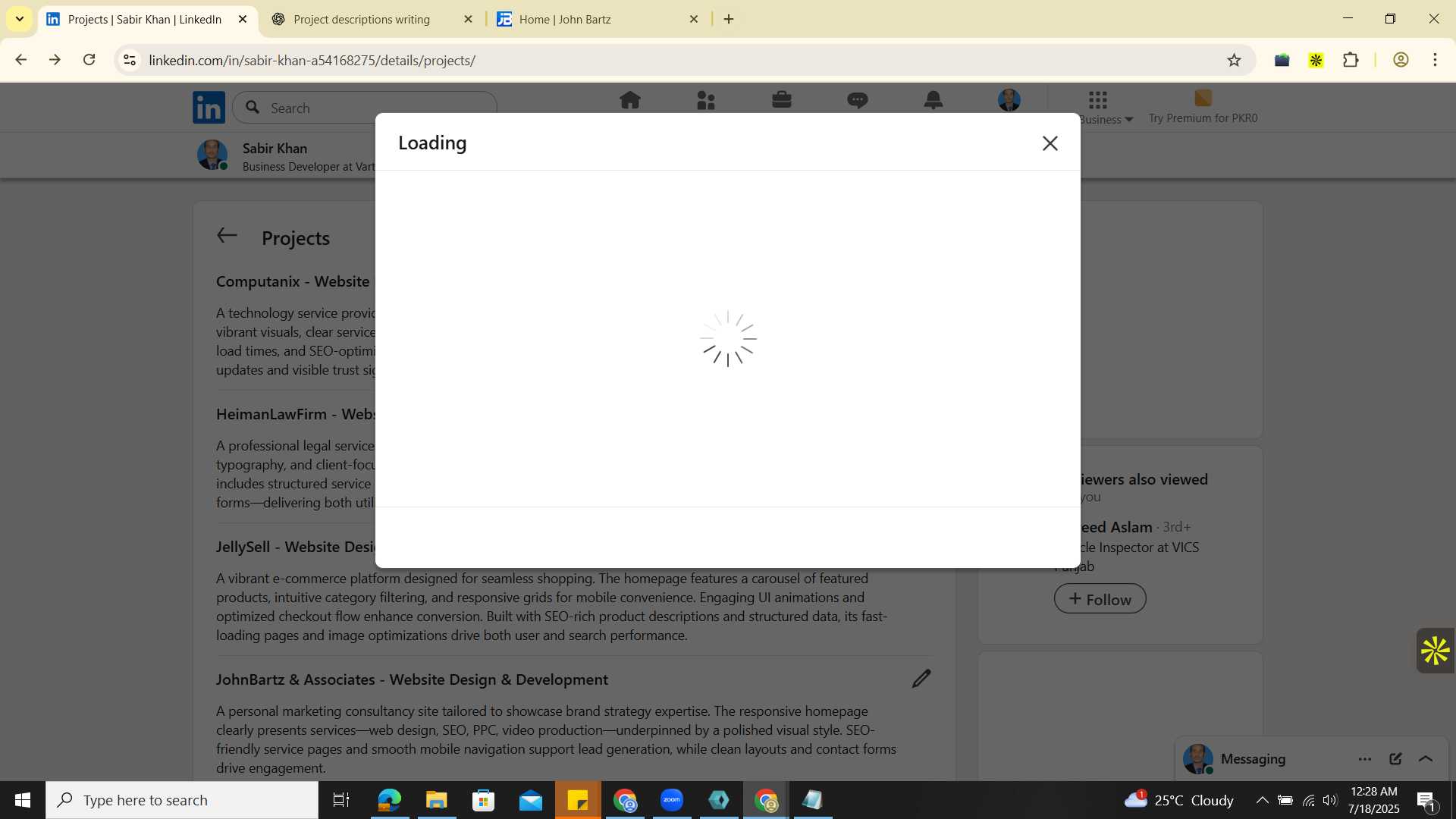This screenshot has width=1456, height=819.
Task: Click the yellow asterisk extension icon in toolbar
Action: [x=1316, y=60]
